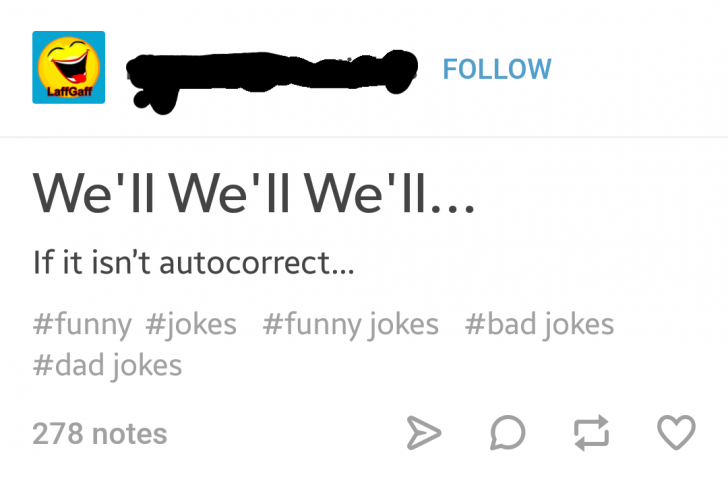Click the paper plane share icon
Screen dimensions: 728x479
[x=424, y=433]
